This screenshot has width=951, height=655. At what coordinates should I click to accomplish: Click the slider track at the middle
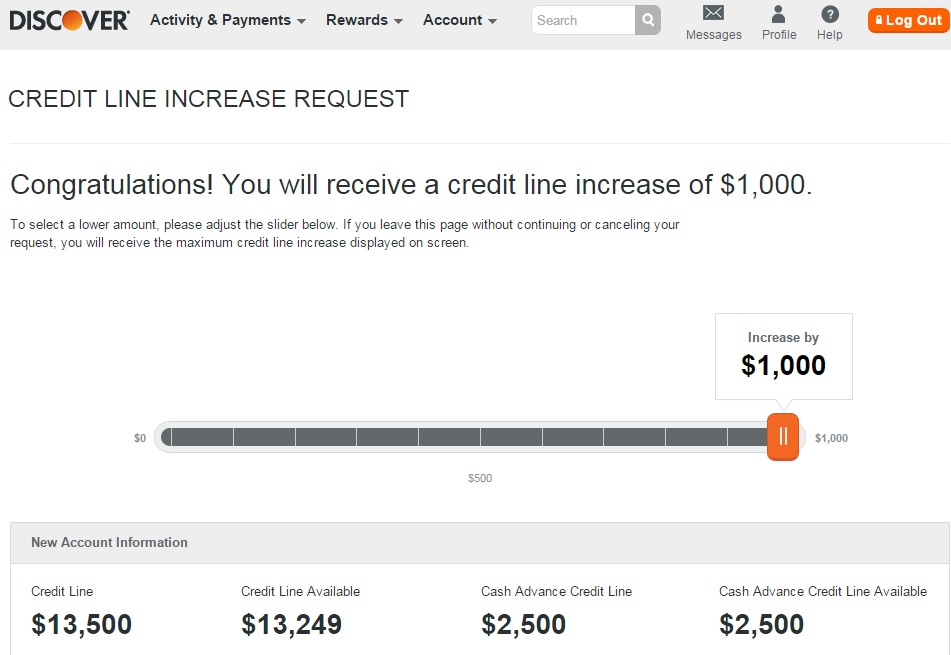[x=480, y=437]
